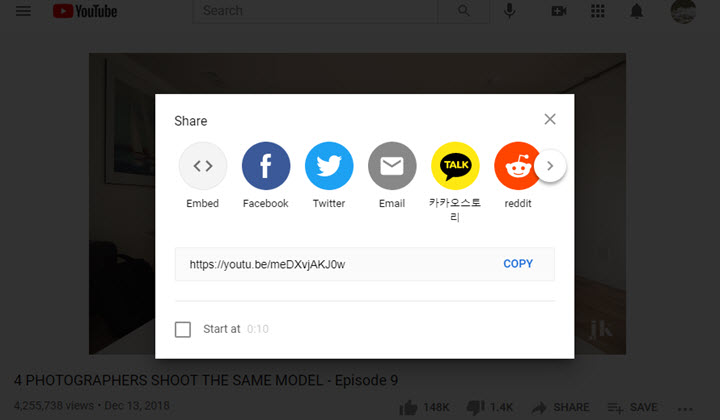Click the SHARE button below the video

(x=560, y=407)
